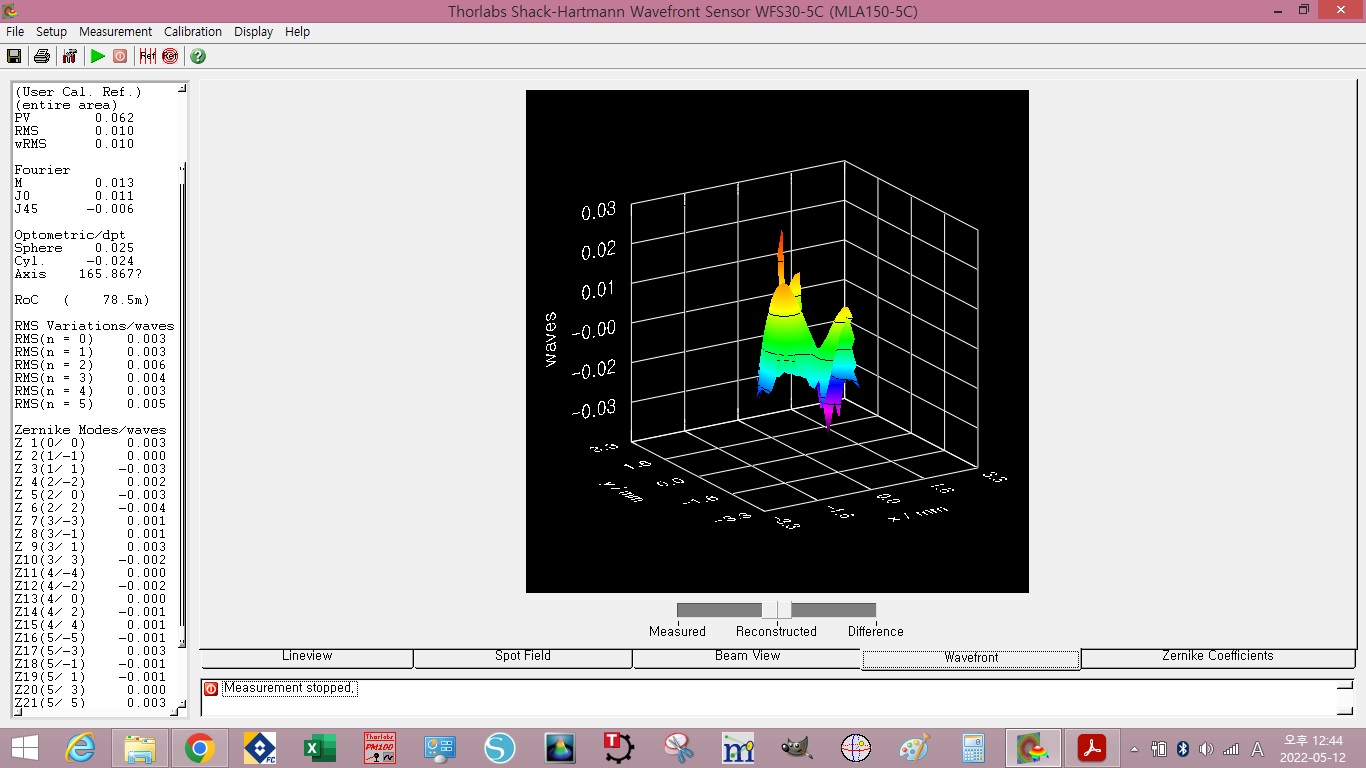The height and width of the screenshot is (768, 1366).
Task: Click the 'Reconstructed' slider label
Action: pos(776,631)
